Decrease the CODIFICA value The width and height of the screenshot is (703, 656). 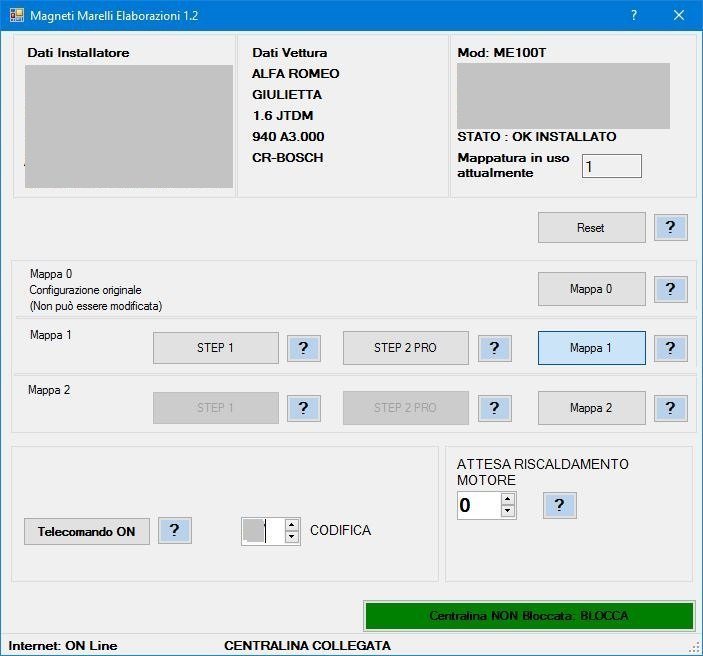pos(292,537)
